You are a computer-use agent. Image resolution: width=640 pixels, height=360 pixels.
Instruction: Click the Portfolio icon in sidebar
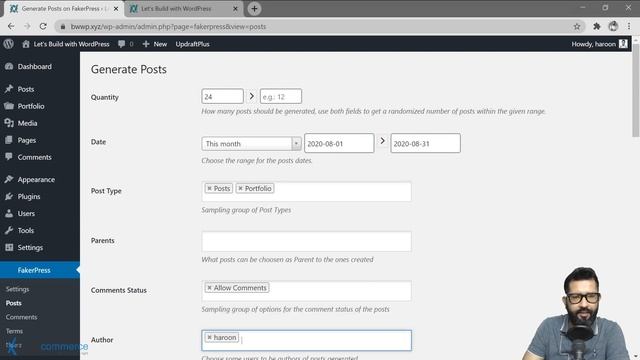coord(9,106)
